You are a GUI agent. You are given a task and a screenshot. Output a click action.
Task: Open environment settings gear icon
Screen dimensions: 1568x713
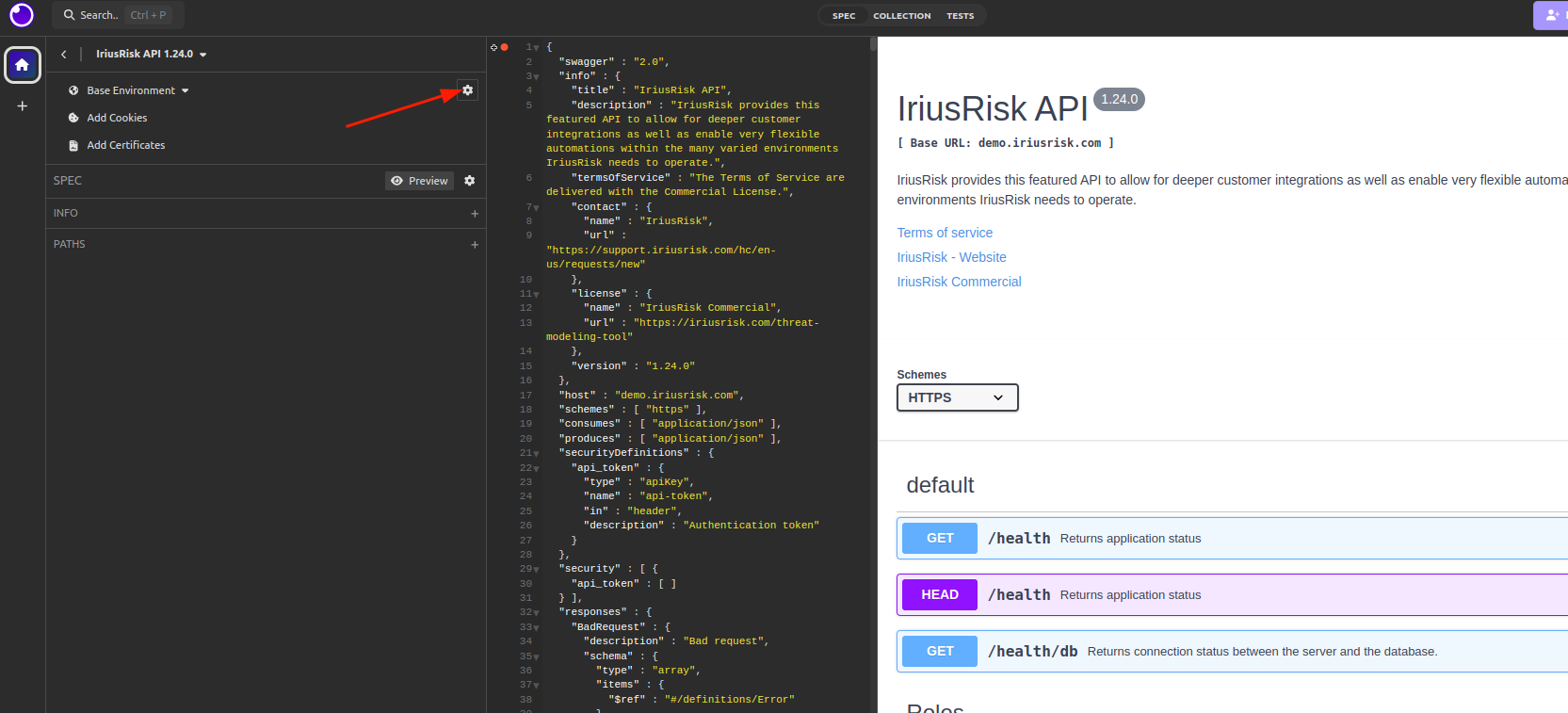click(x=467, y=89)
